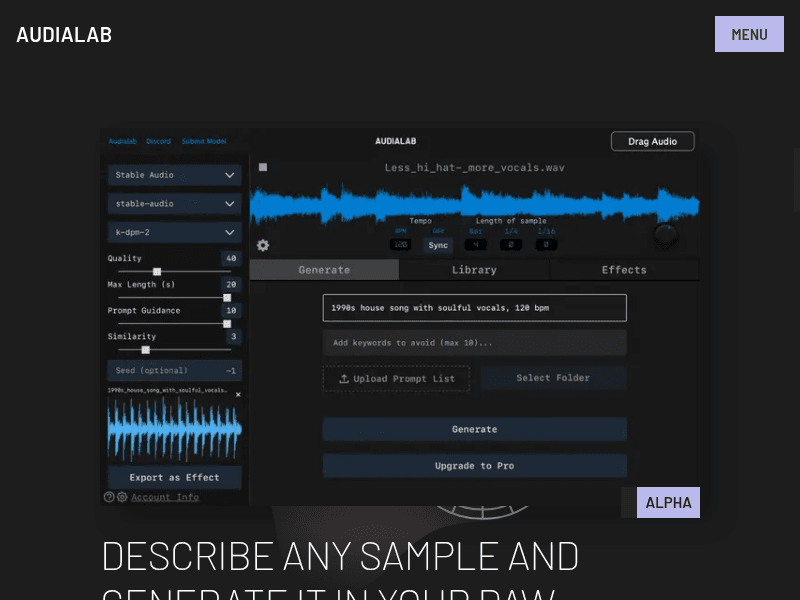Click the light-blue sidebar sample waveform
The height and width of the screenshot is (600, 800).
[174, 430]
